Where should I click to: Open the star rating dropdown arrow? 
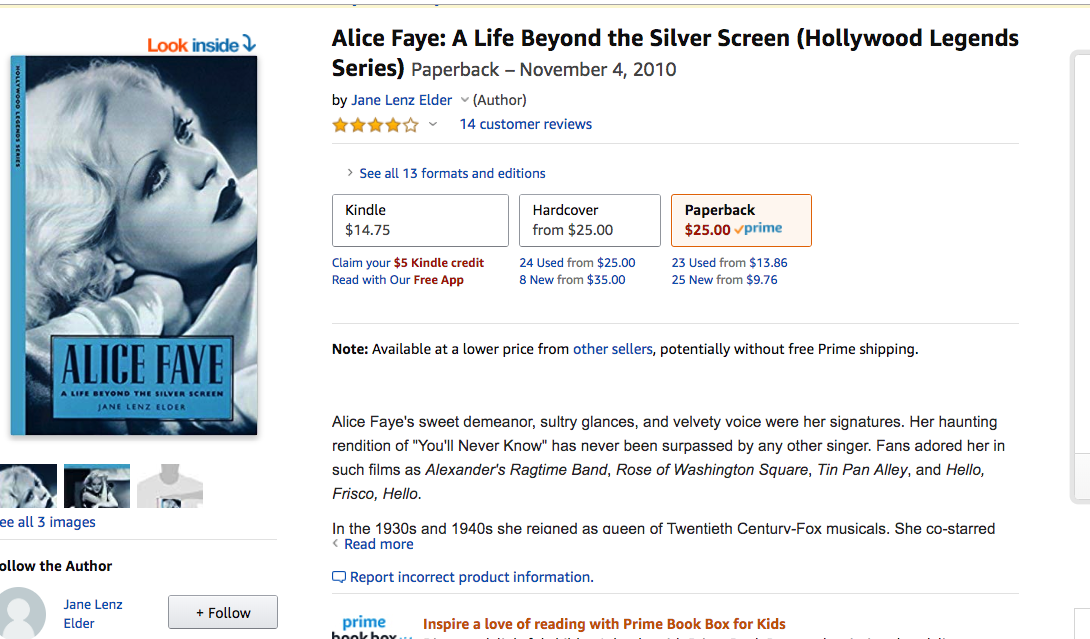(x=432, y=124)
